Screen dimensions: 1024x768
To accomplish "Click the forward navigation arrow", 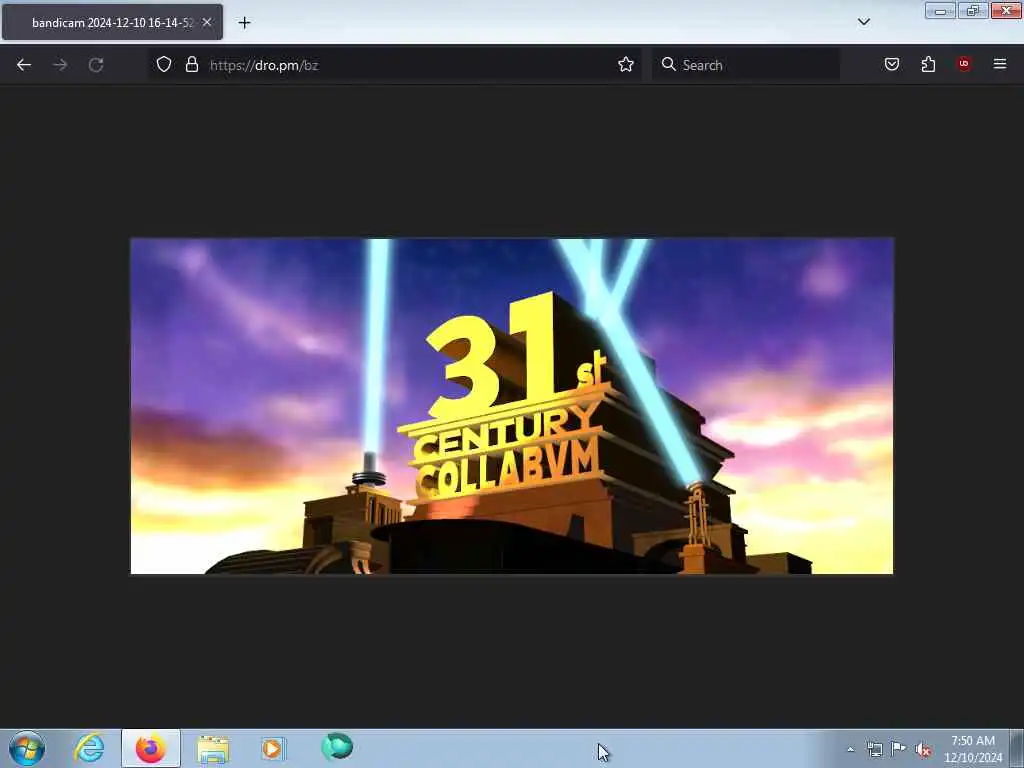I will point(60,65).
